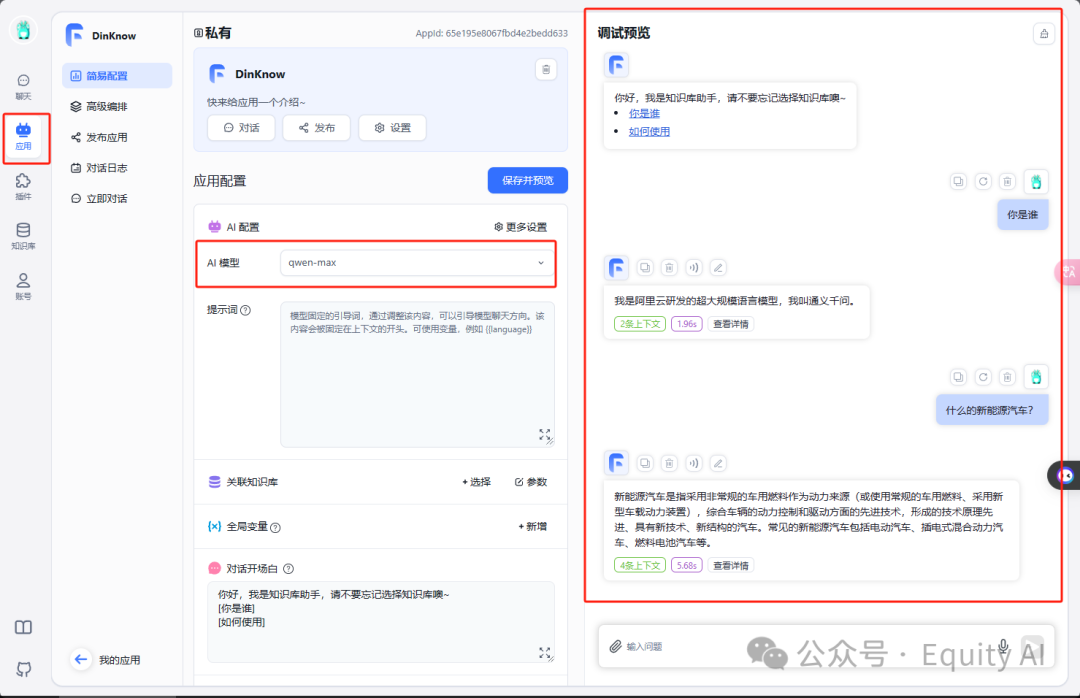The image size is (1080, 698).
Task: Open the 聊天 chat sidebar icon
Action: [23, 86]
